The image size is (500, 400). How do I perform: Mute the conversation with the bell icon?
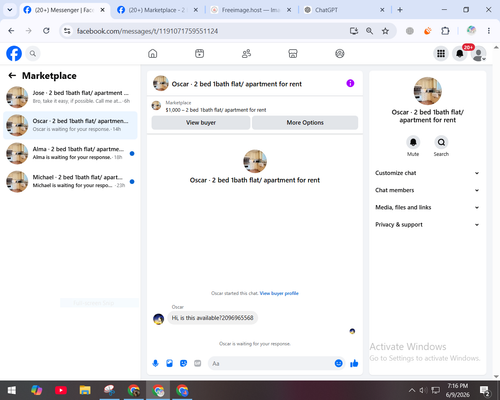click(x=413, y=142)
